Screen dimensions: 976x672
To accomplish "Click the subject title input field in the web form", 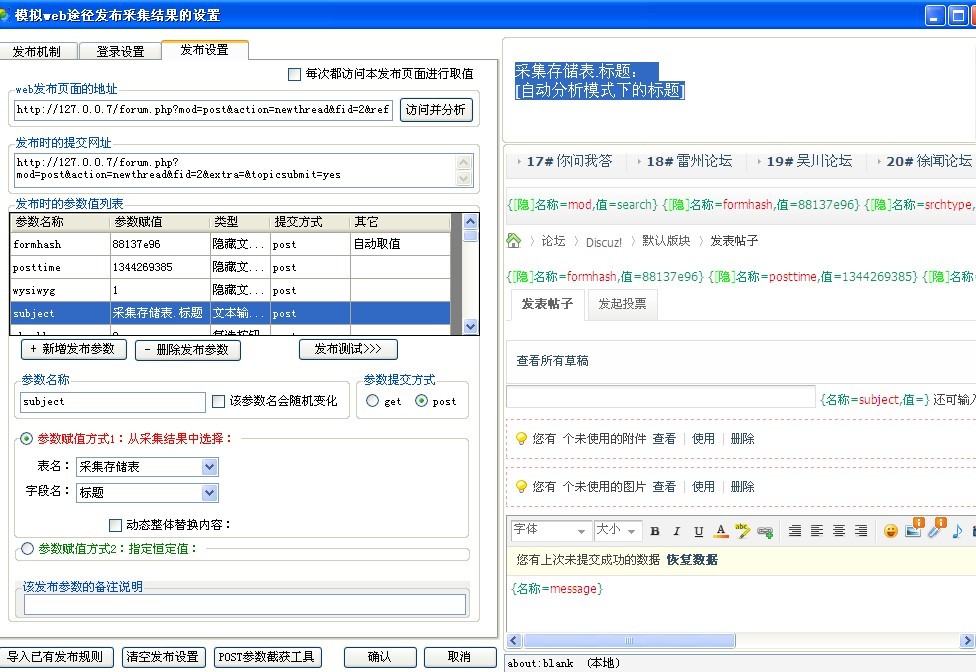I will coord(660,398).
